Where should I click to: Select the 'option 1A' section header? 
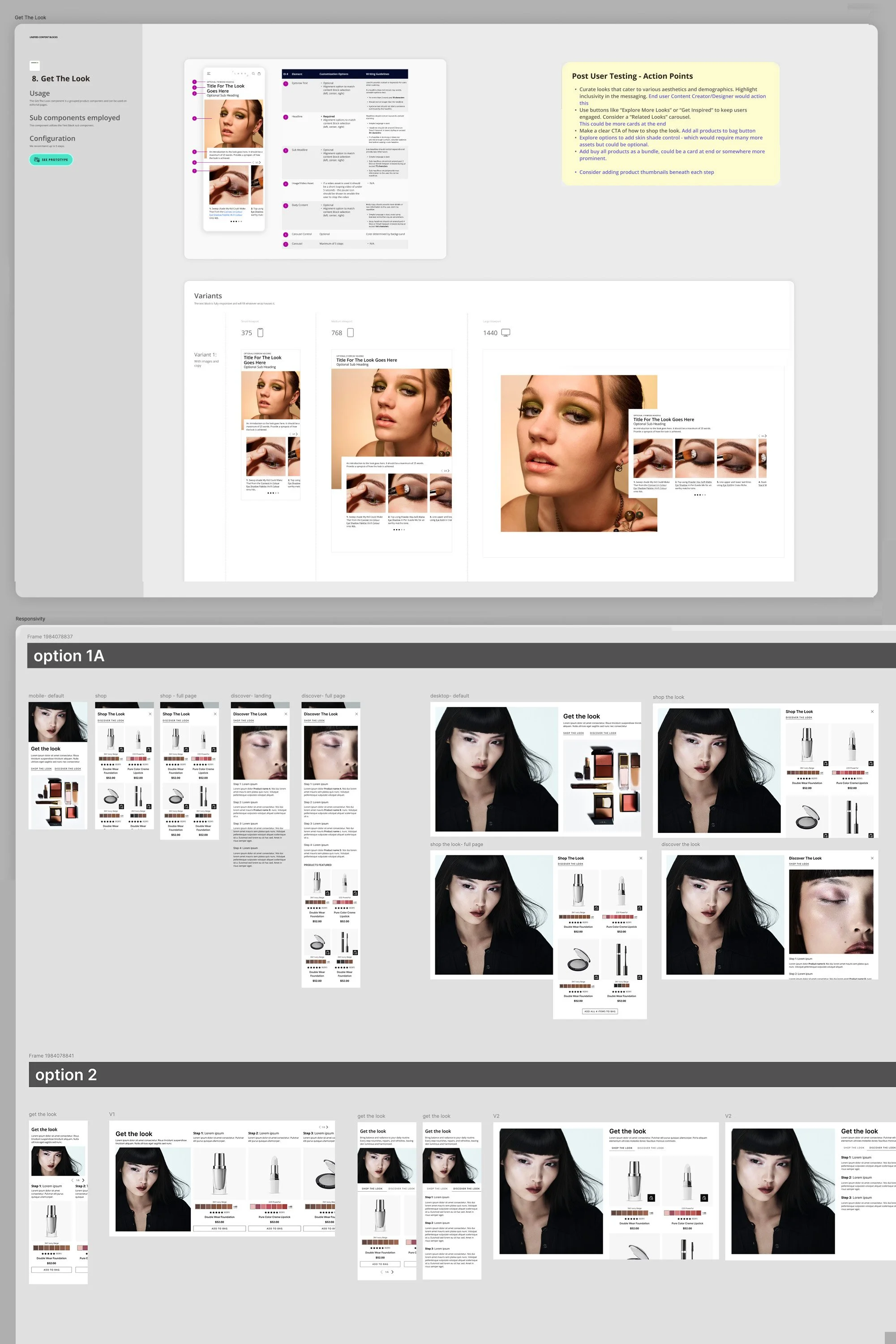point(69,656)
